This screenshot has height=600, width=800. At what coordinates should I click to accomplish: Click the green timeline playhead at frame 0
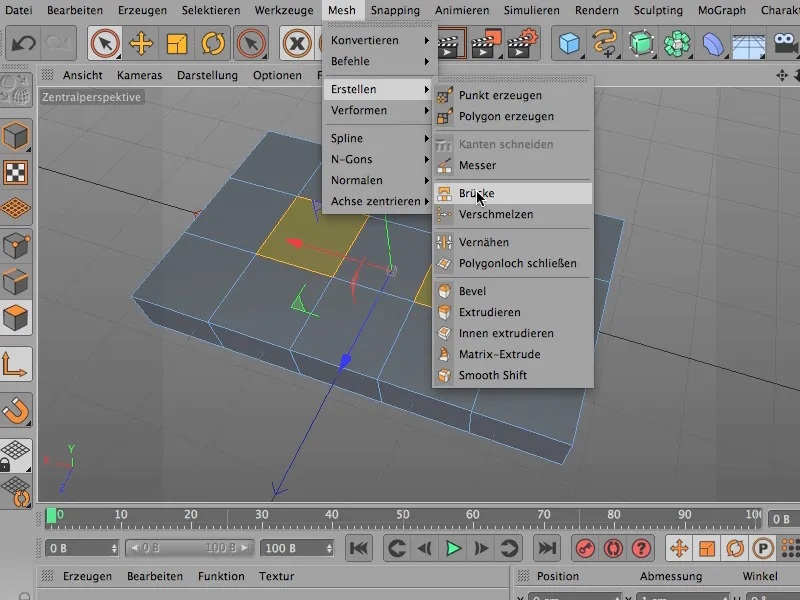point(52,516)
